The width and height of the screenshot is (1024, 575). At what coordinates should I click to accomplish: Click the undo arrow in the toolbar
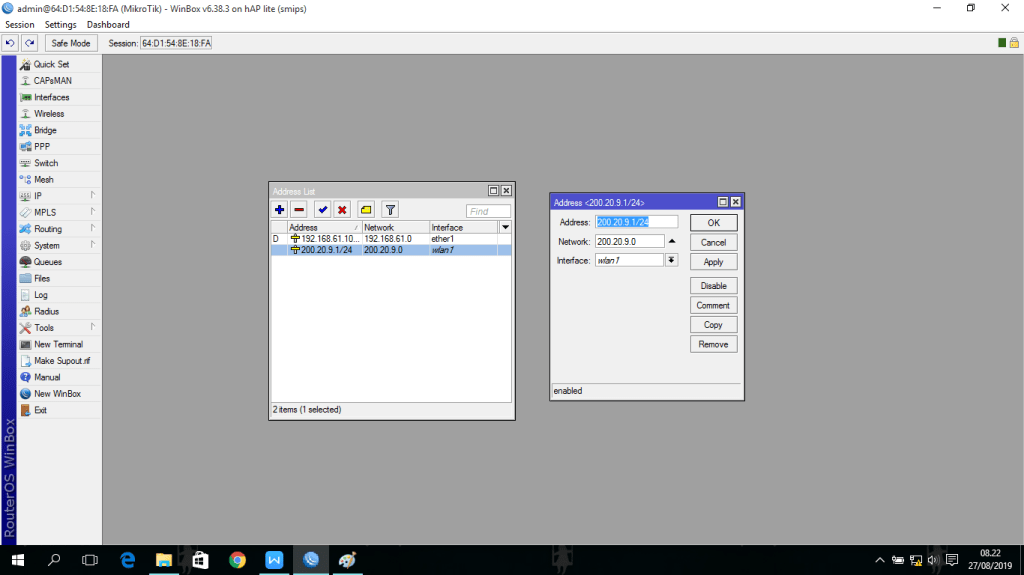[10, 43]
